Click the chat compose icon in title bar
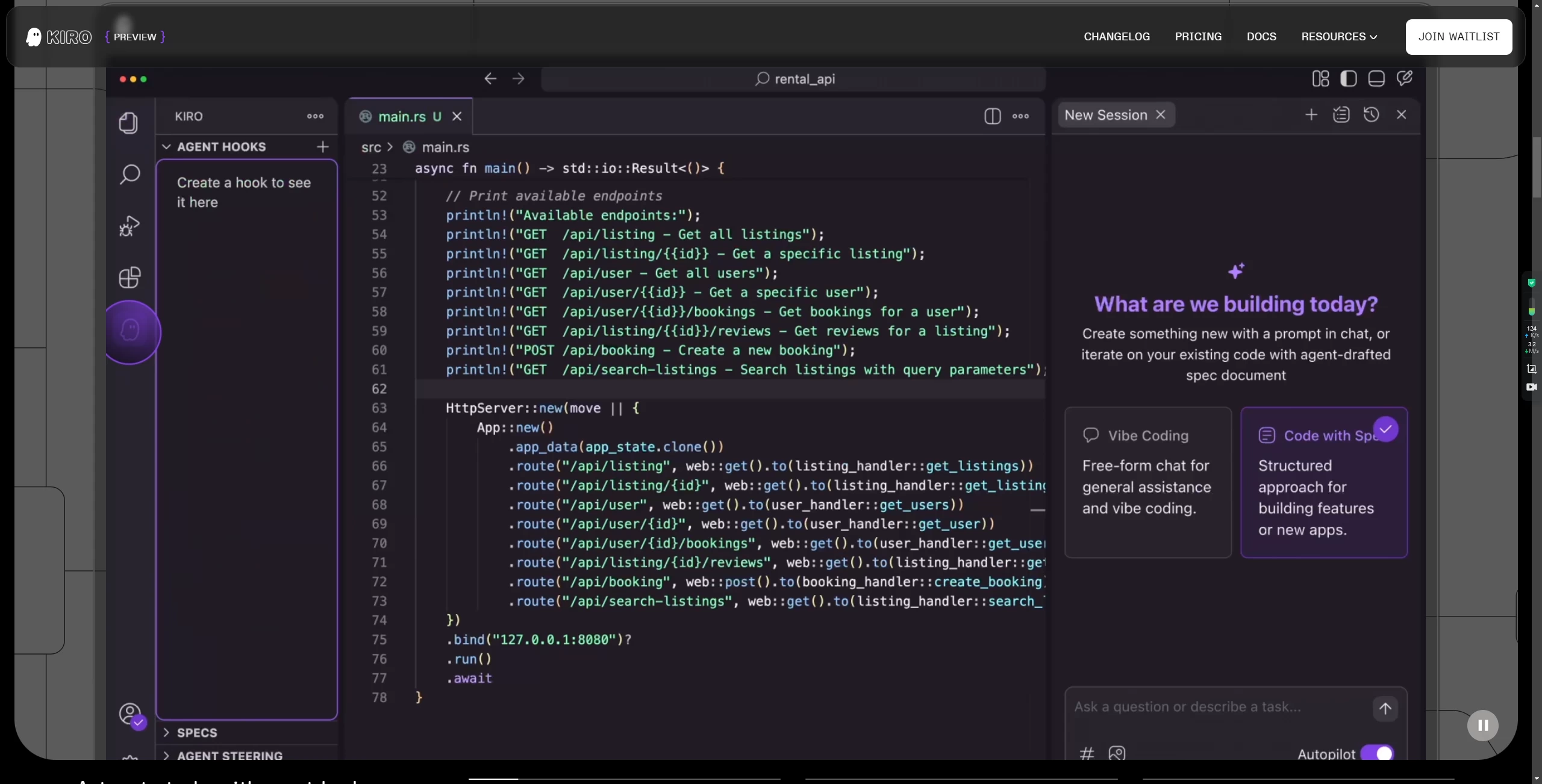1542x784 pixels. (1405, 78)
